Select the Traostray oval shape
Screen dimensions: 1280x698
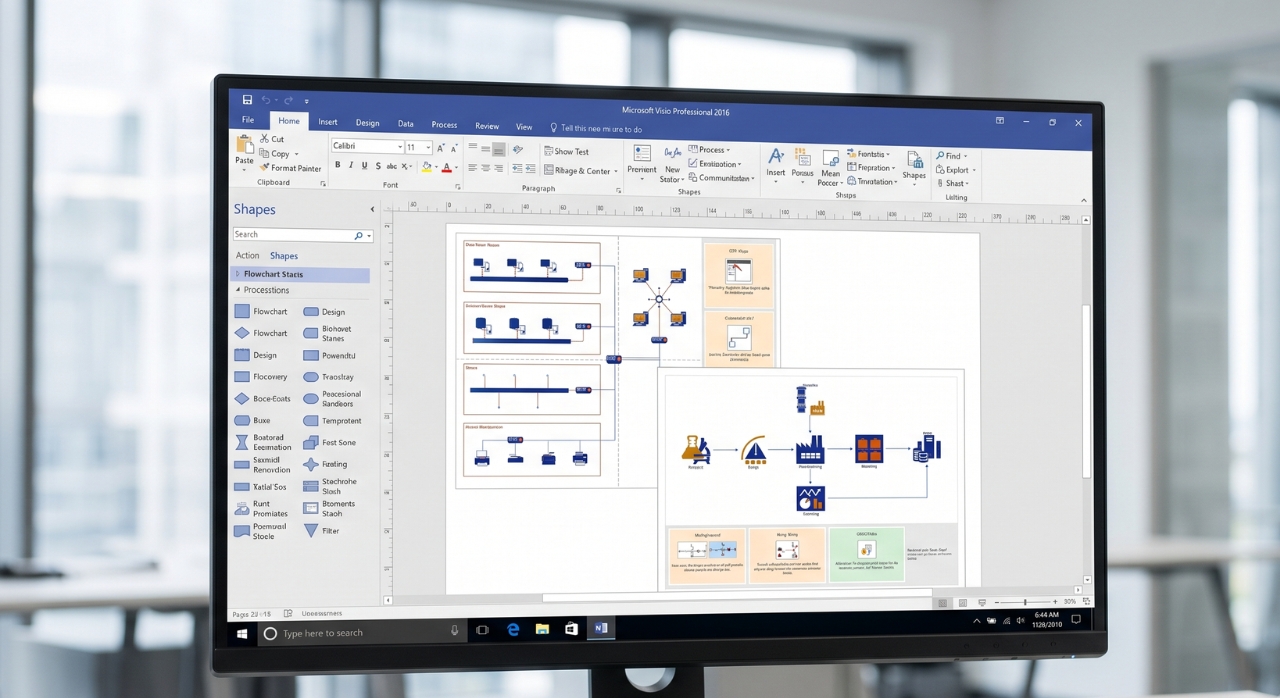(311, 377)
